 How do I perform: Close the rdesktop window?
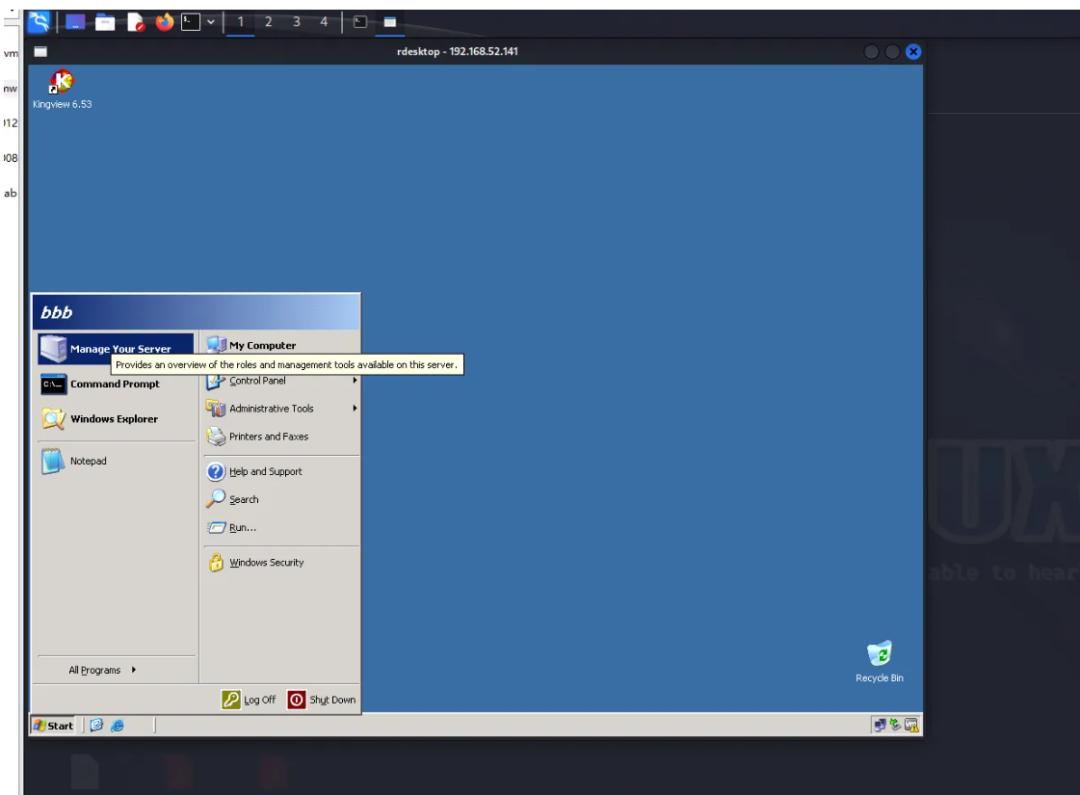[913, 52]
